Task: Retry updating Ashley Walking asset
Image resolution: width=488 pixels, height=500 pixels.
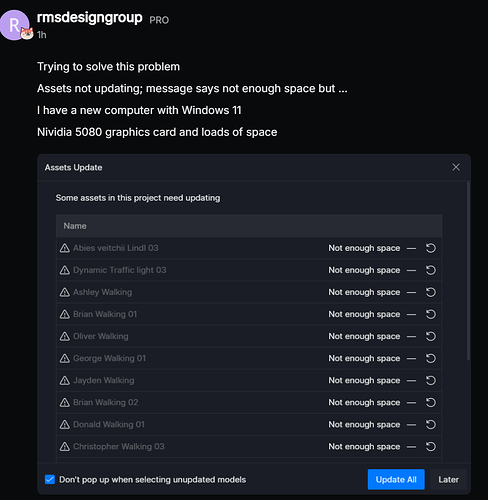Action: pyautogui.click(x=431, y=292)
